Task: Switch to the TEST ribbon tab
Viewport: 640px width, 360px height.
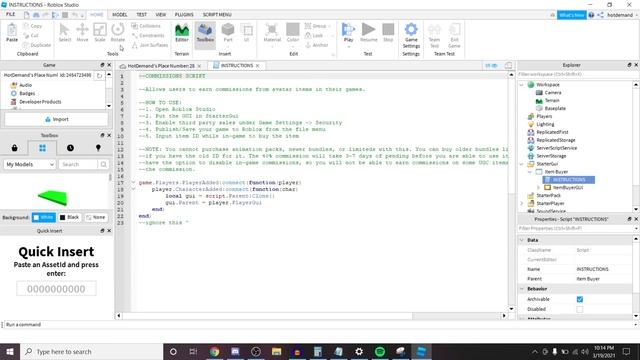Action: tap(141, 15)
